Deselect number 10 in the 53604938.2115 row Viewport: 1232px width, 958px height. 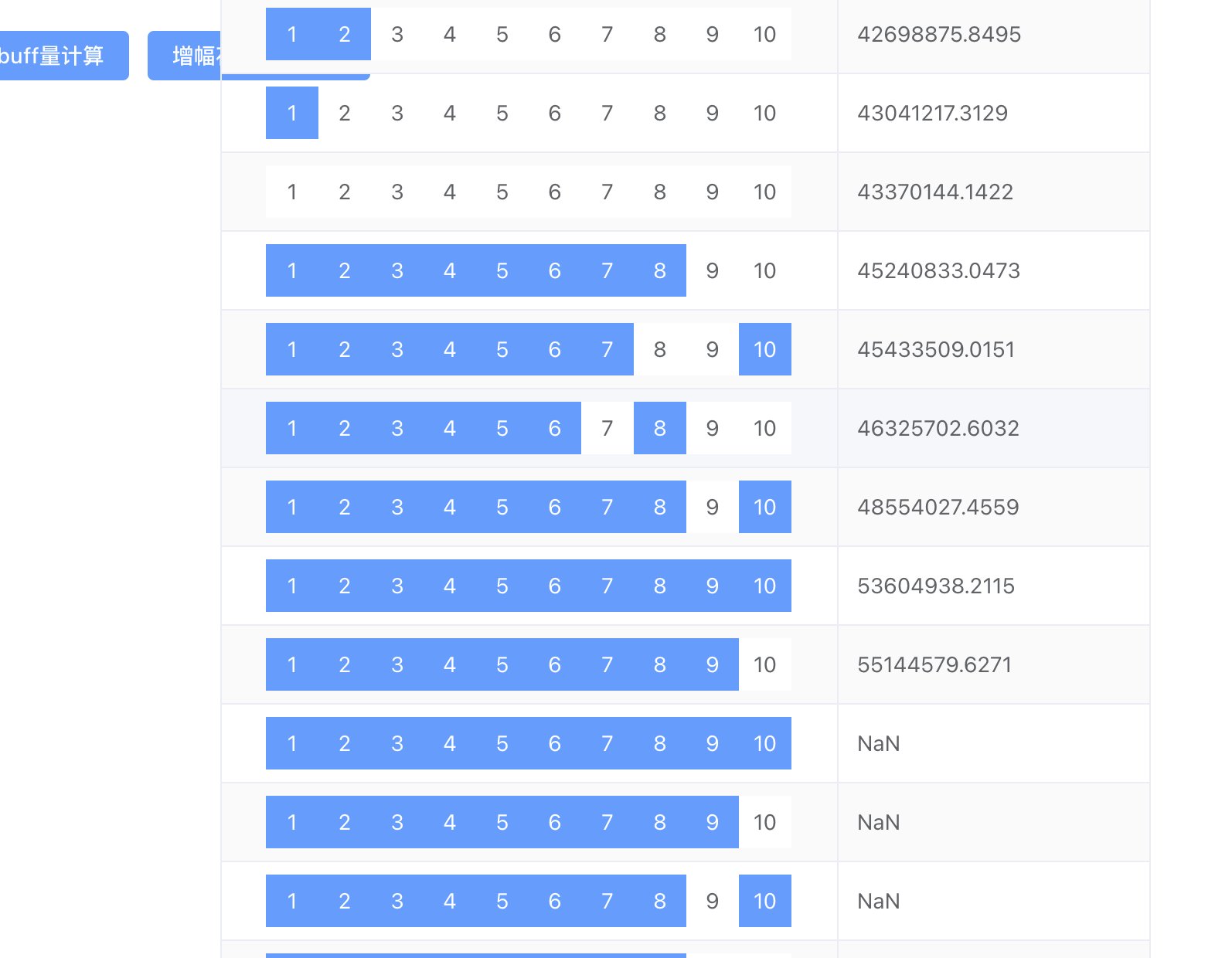click(x=765, y=586)
